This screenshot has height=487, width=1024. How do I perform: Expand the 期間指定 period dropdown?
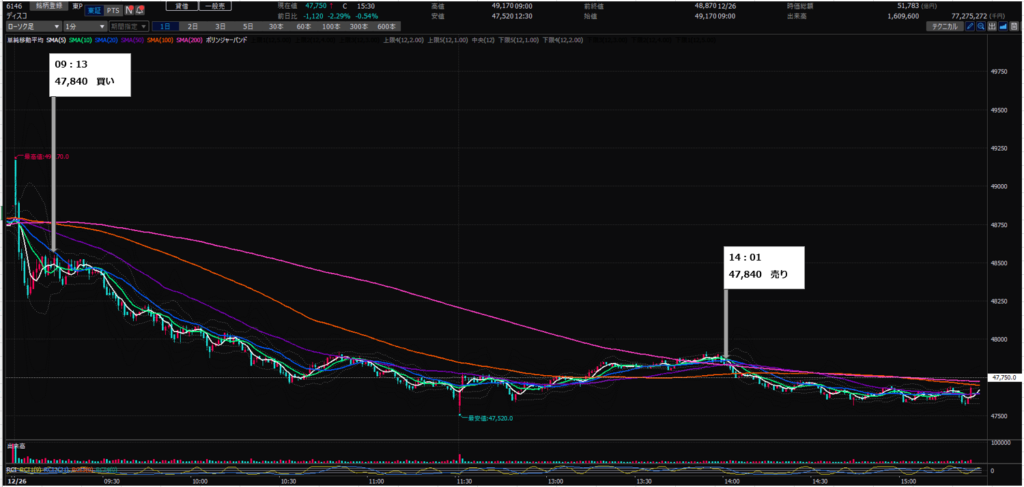pyautogui.click(x=129, y=26)
